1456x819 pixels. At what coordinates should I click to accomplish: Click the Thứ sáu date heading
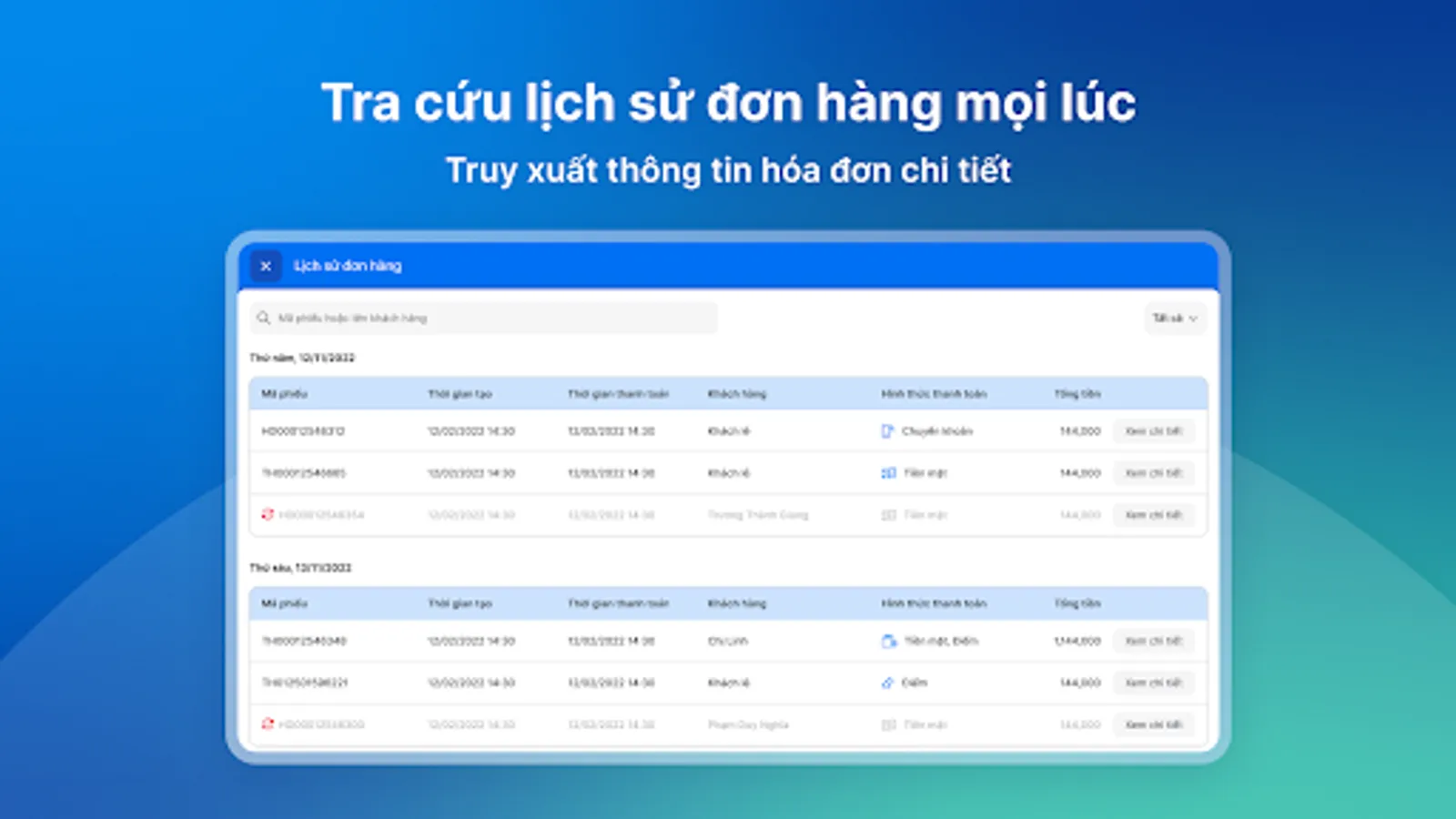(300, 568)
